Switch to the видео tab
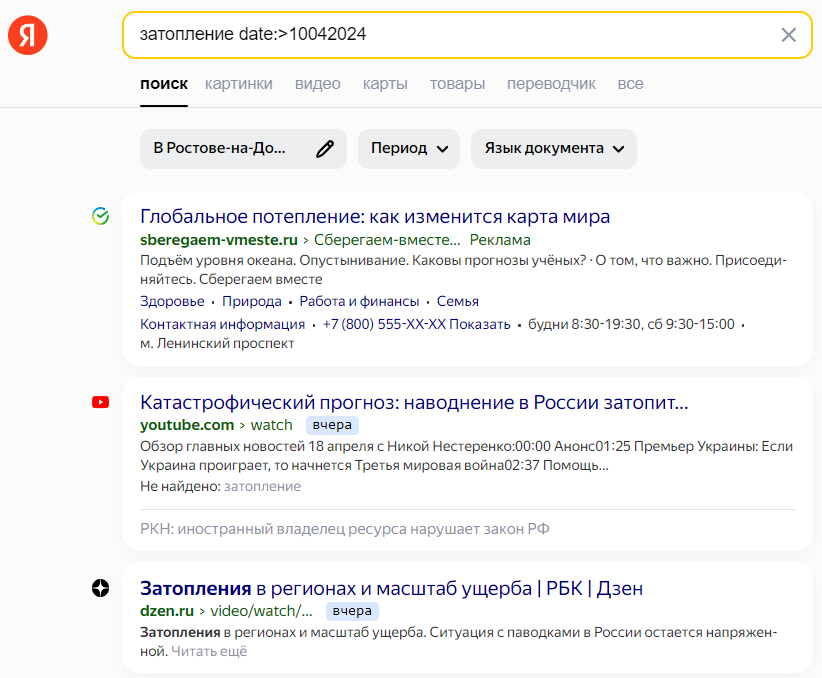The image size is (822, 678). tap(318, 84)
